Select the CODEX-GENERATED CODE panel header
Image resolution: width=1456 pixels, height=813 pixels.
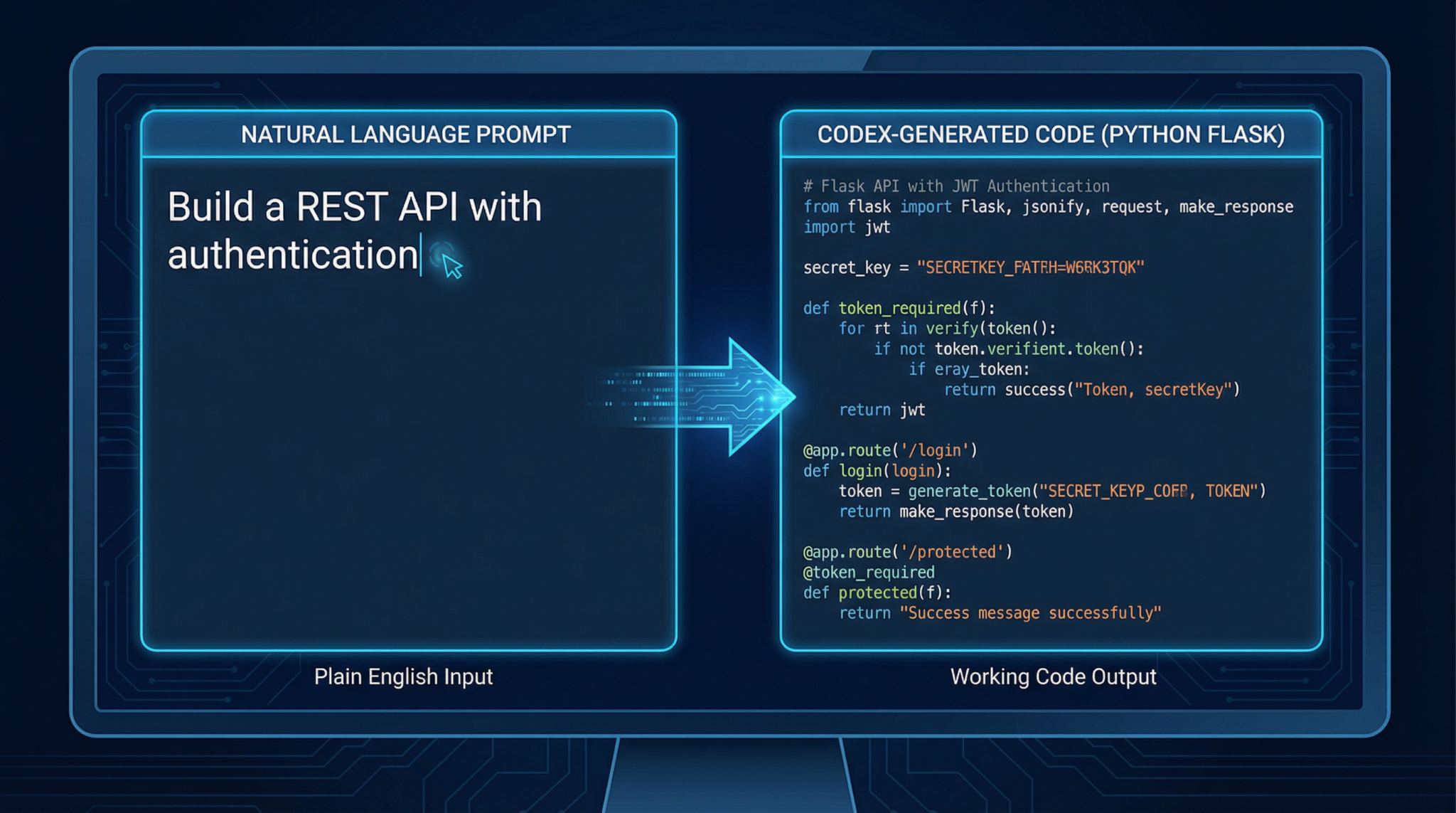pos(1052,134)
